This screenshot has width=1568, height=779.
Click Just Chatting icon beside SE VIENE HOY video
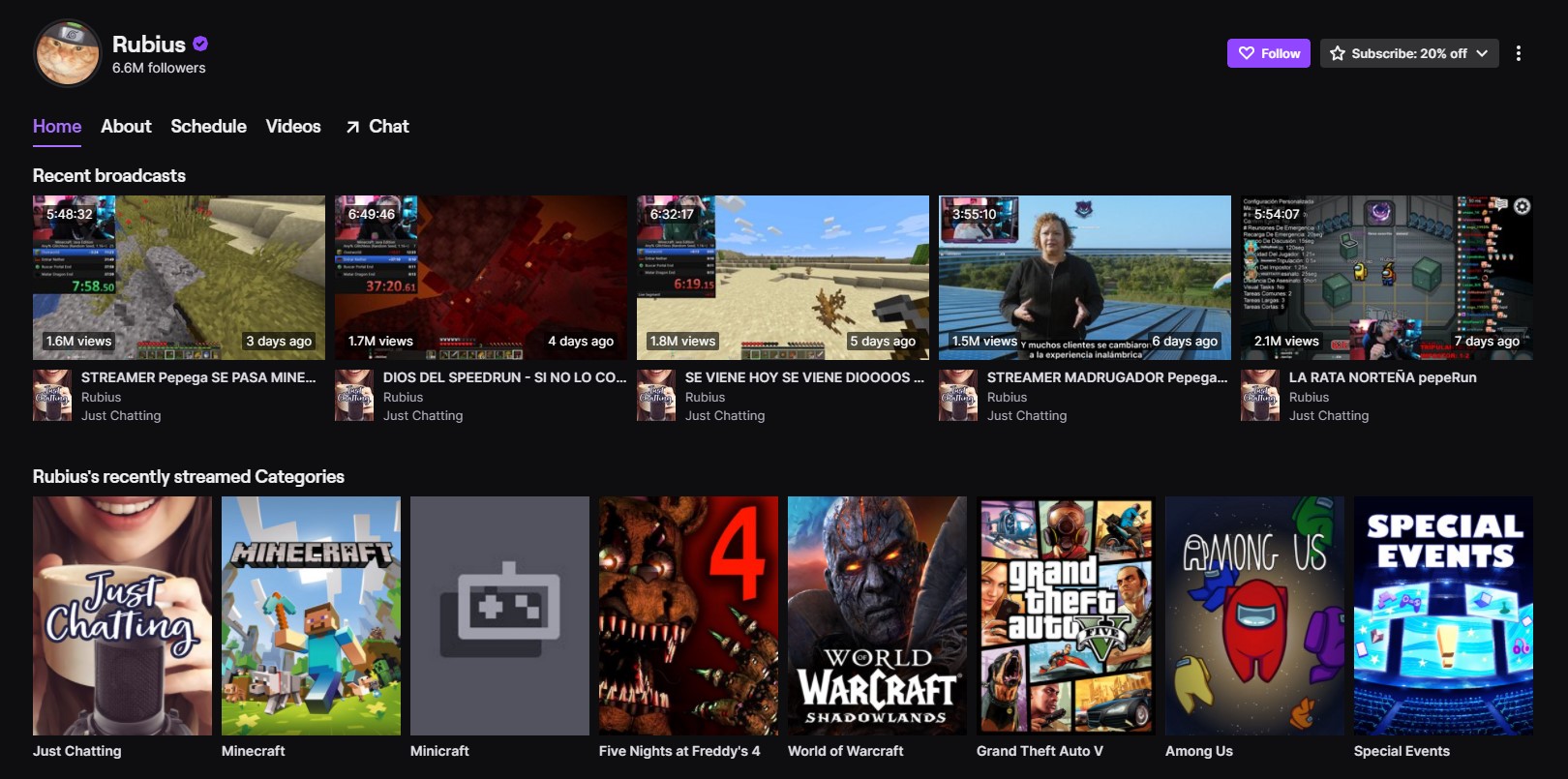pos(656,395)
